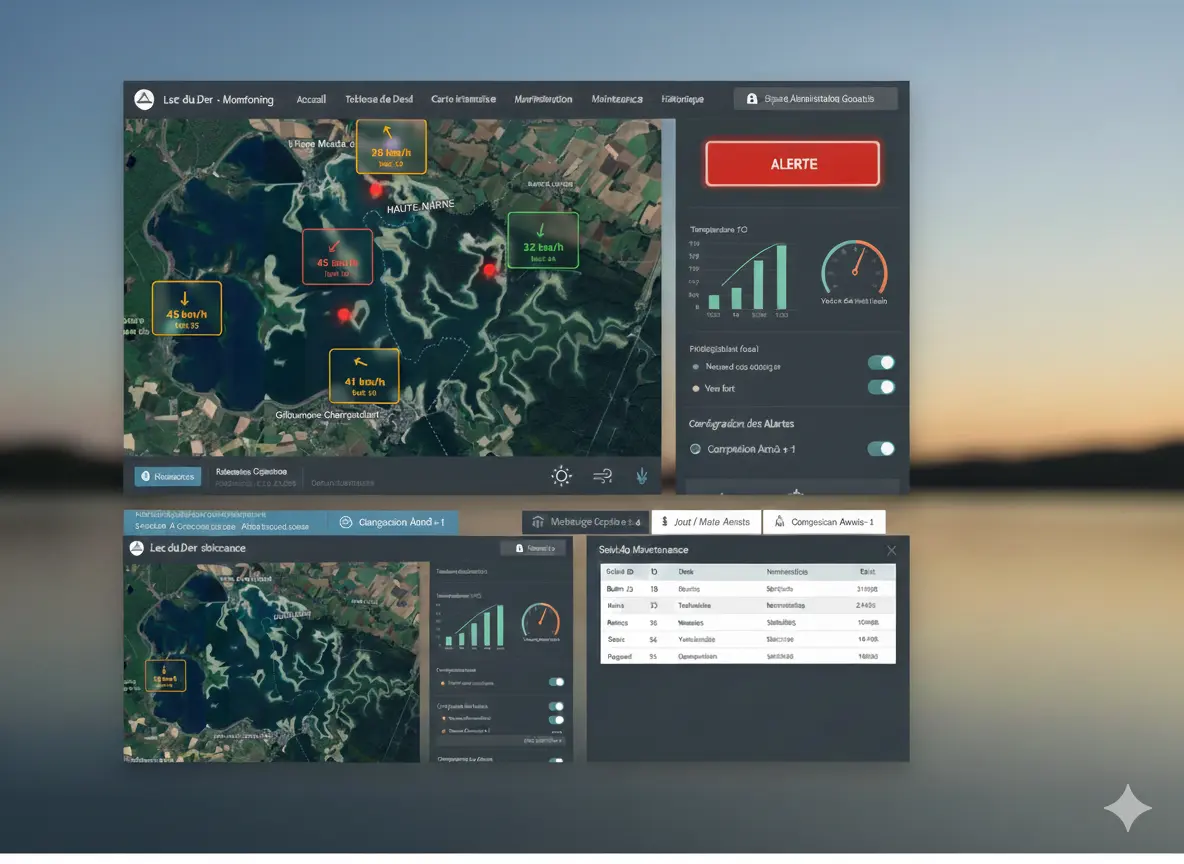Image resolution: width=1184 pixels, height=864 pixels.
Task: Turn off the 'Compresion Amà +1' switch
Action: (x=881, y=449)
